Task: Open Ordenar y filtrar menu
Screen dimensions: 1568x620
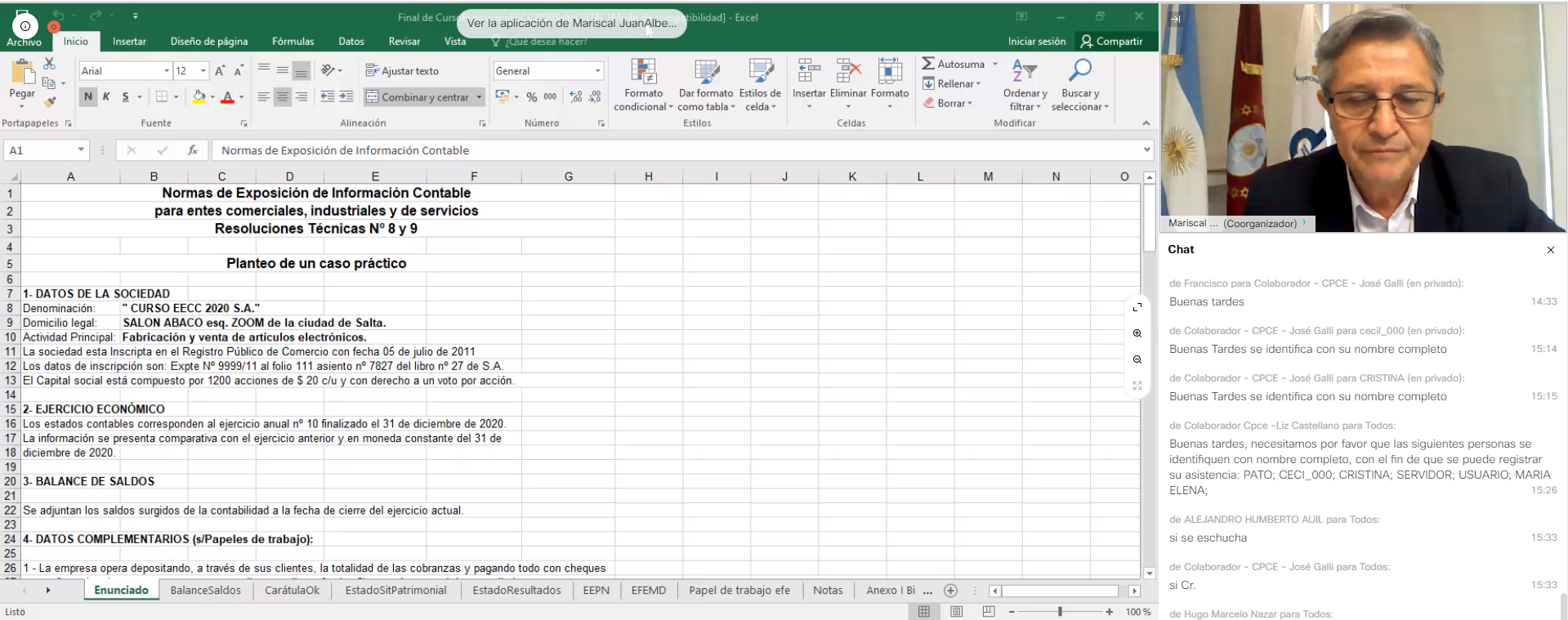Action: (1025, 85)
